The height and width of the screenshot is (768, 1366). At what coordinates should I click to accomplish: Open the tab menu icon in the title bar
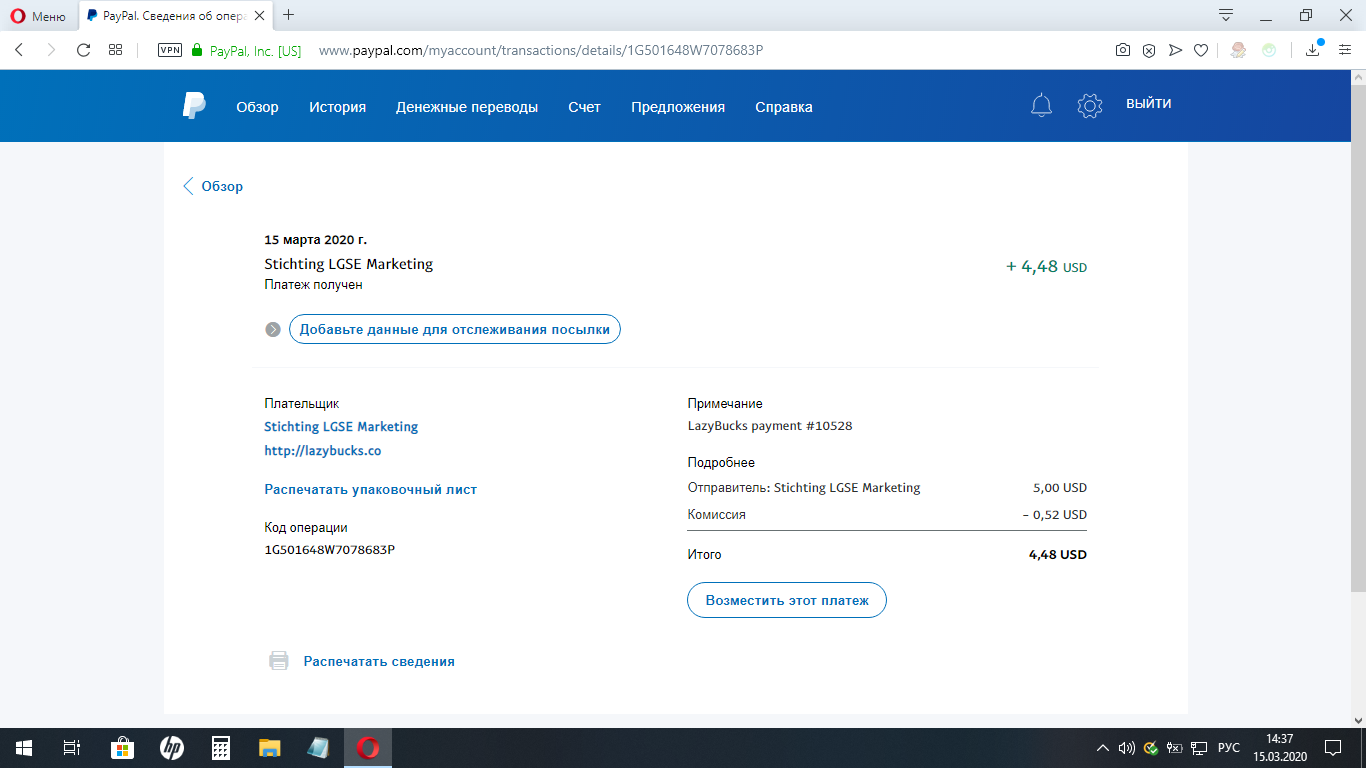click(1226, 15)
